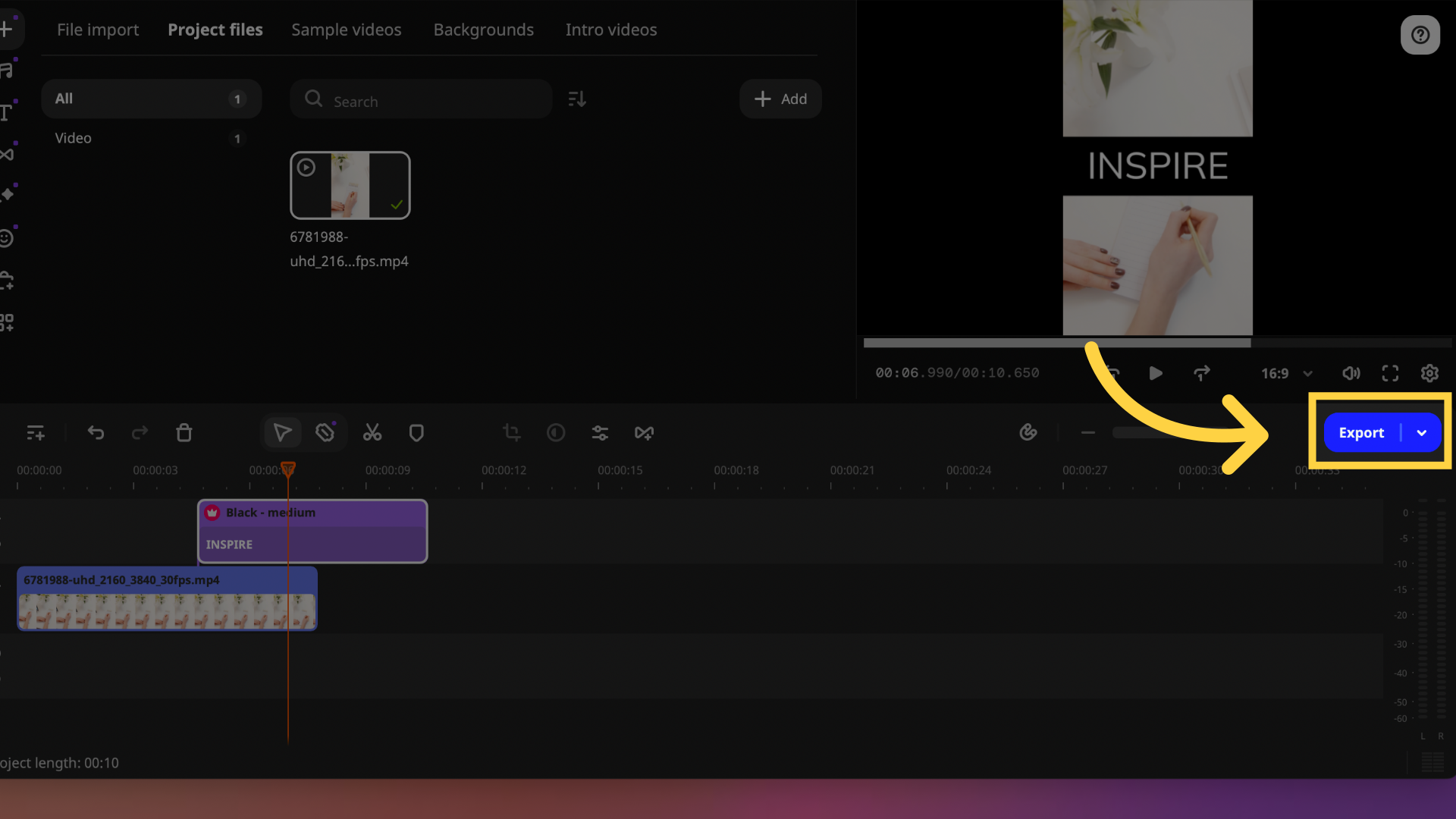Redo the last action
The image size is (1456, 819).
click(140, 432)
